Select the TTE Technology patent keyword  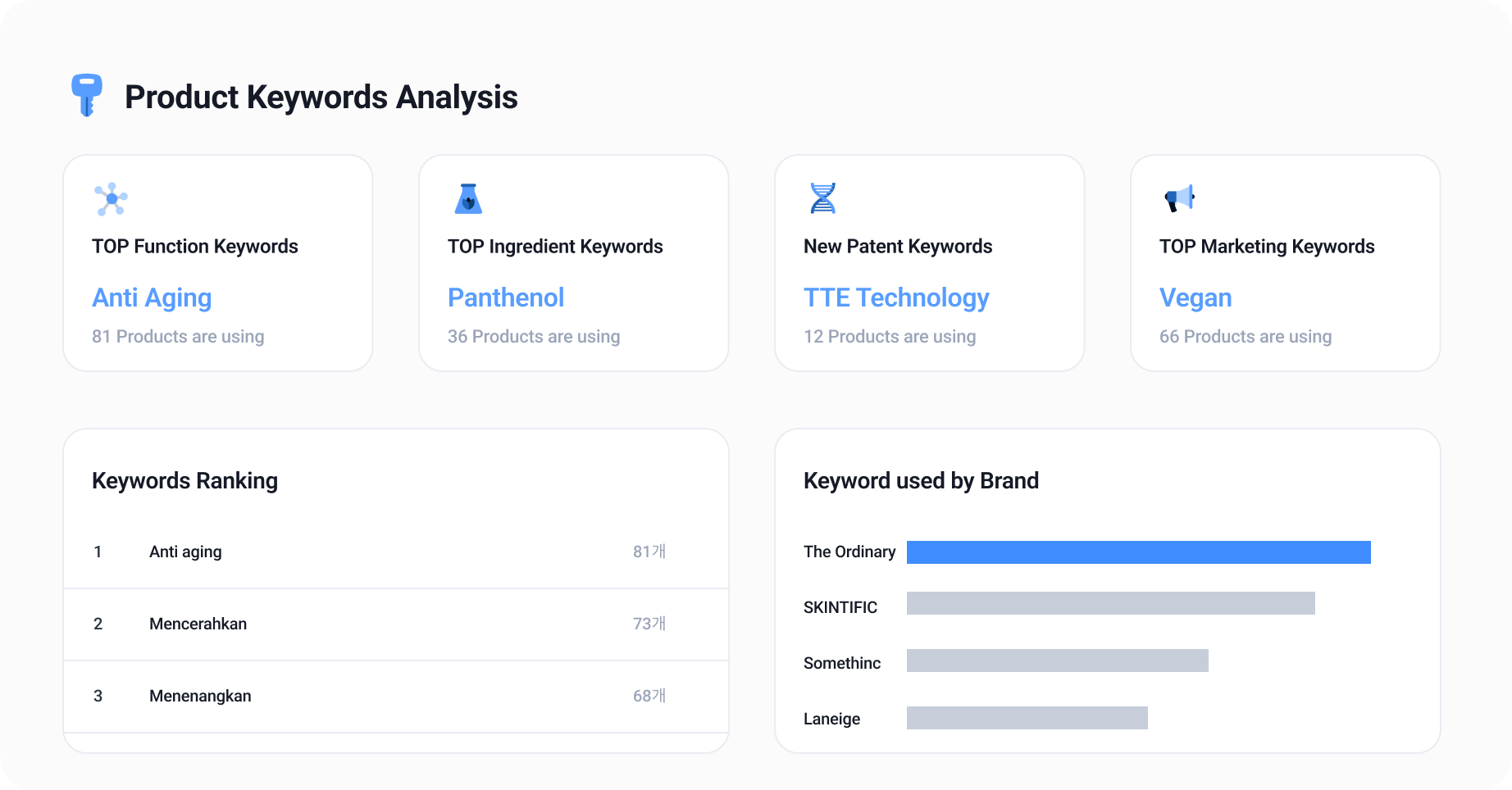[x=896, y=297]
